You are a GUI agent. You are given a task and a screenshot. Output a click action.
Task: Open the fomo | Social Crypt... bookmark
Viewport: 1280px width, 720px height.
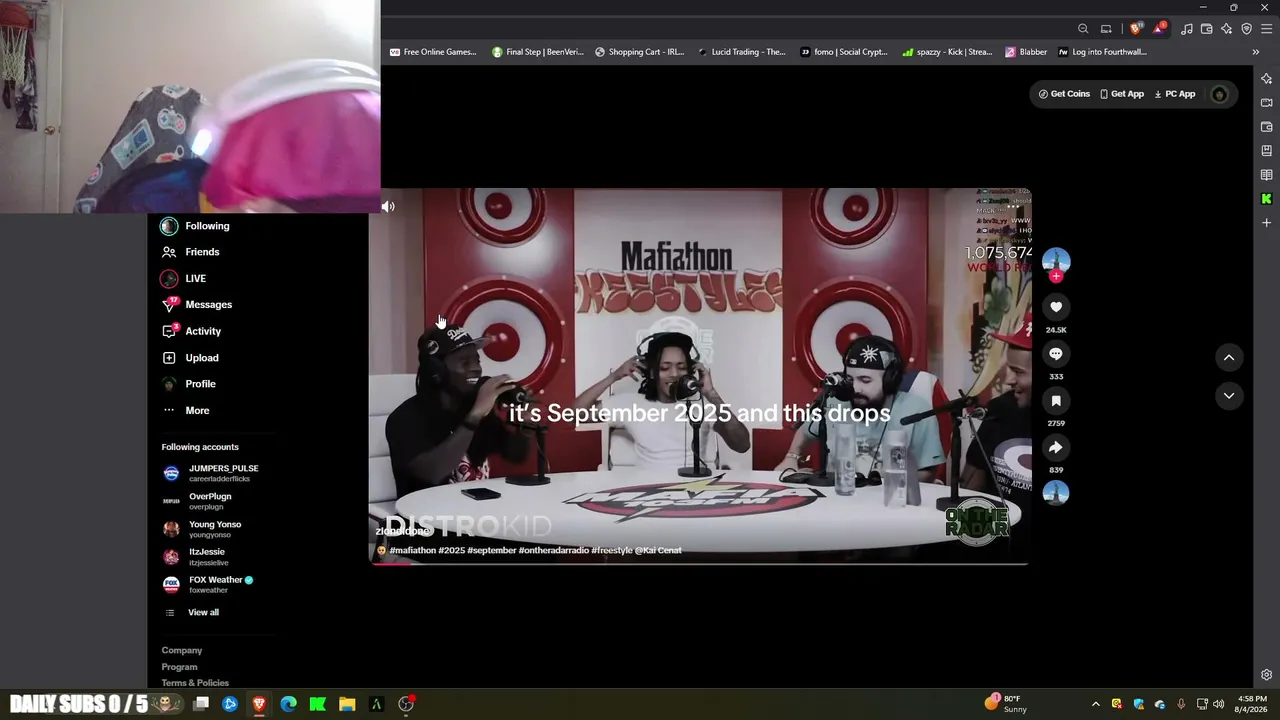845,52
